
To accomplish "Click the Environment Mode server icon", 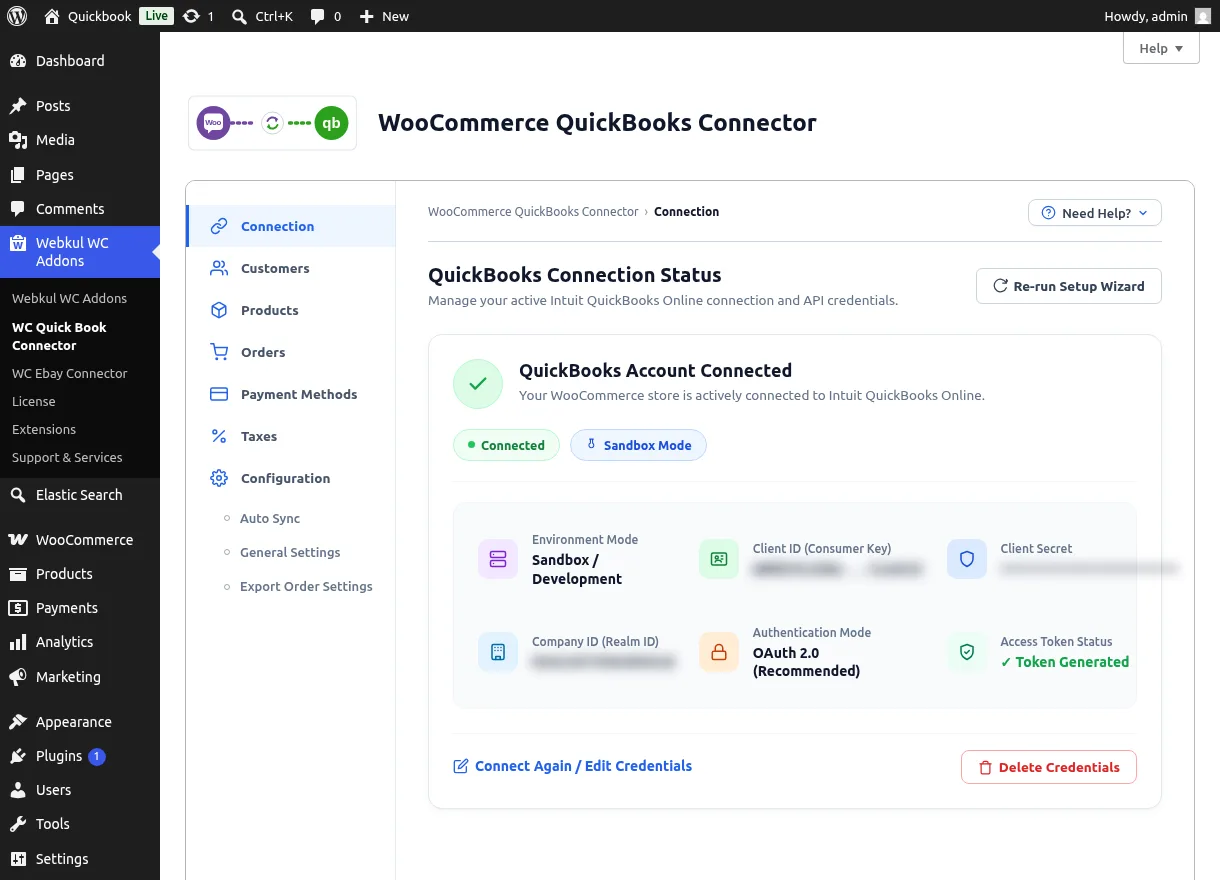I will point(498,559).
